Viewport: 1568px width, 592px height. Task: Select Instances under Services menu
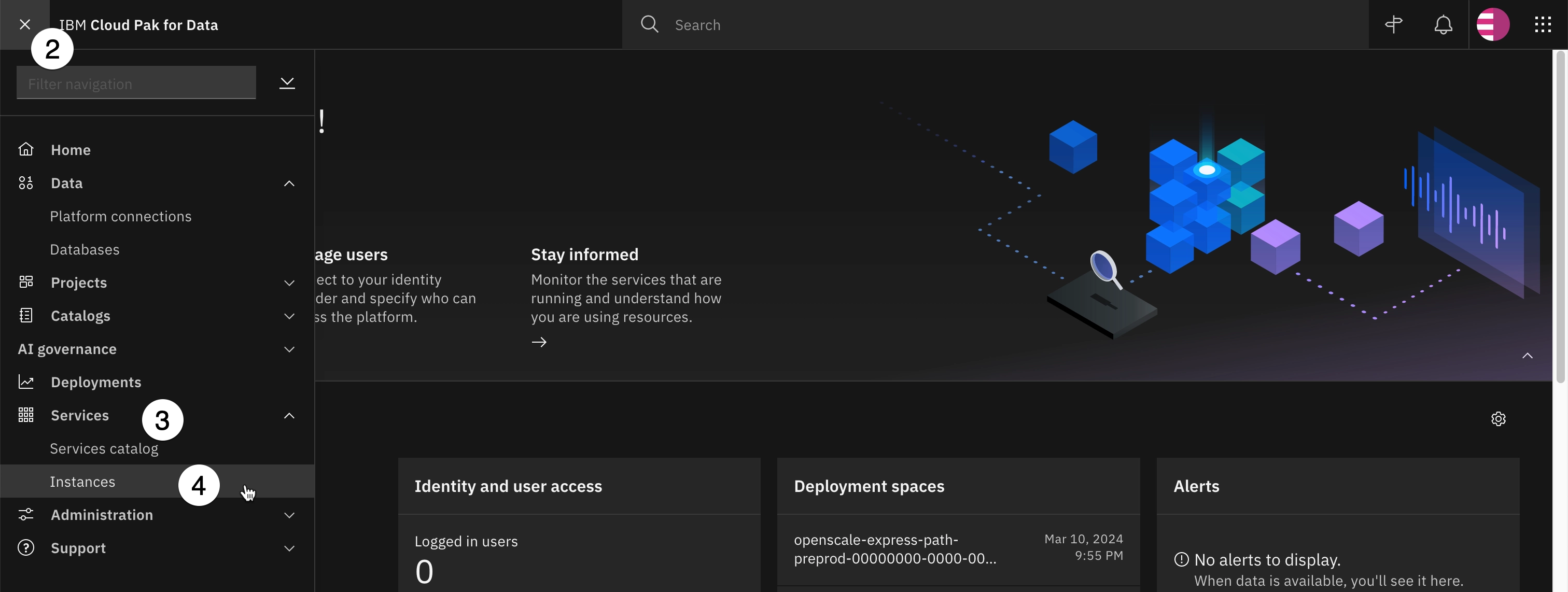[x=82, y=481]
